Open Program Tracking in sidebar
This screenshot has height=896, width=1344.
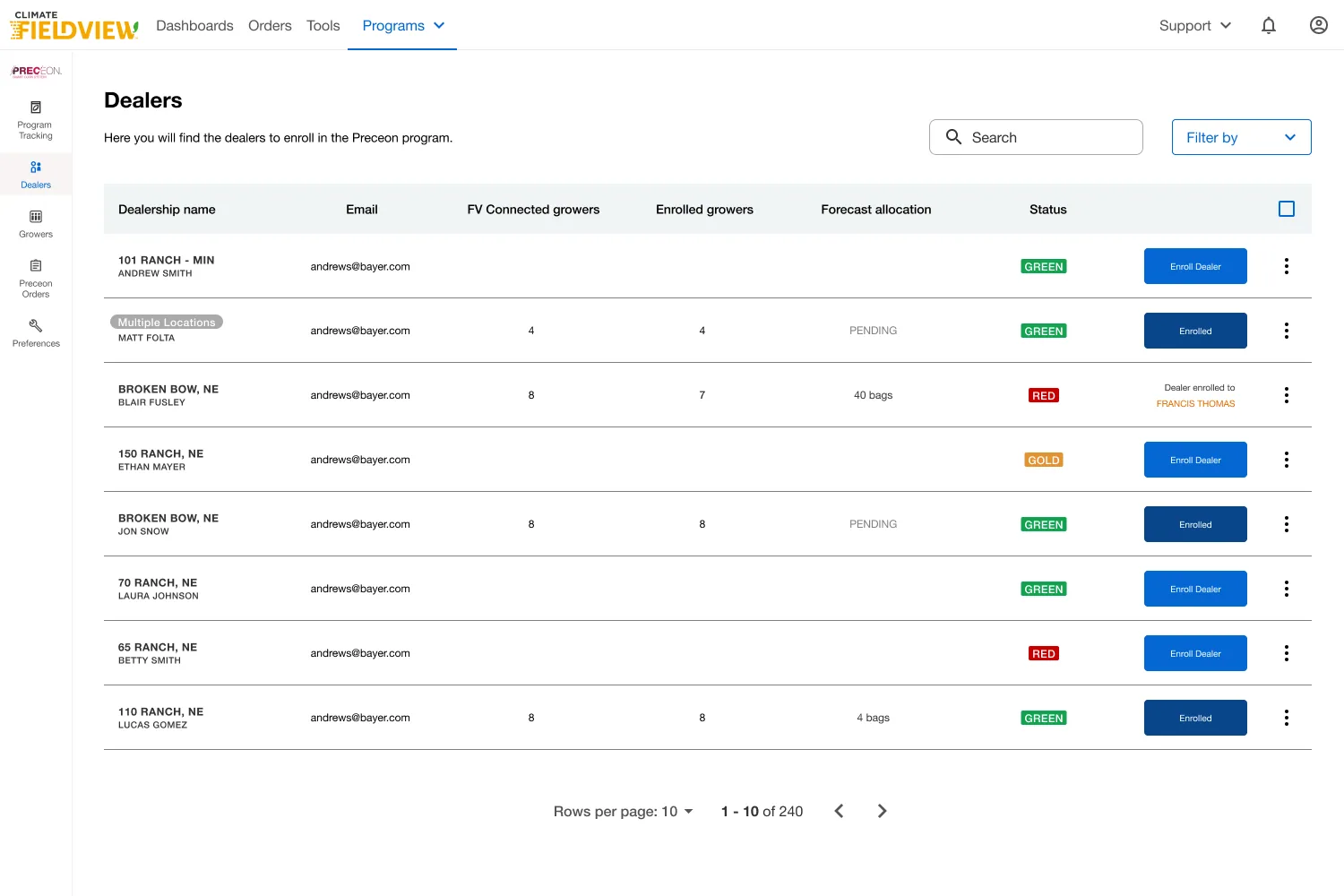36,120
